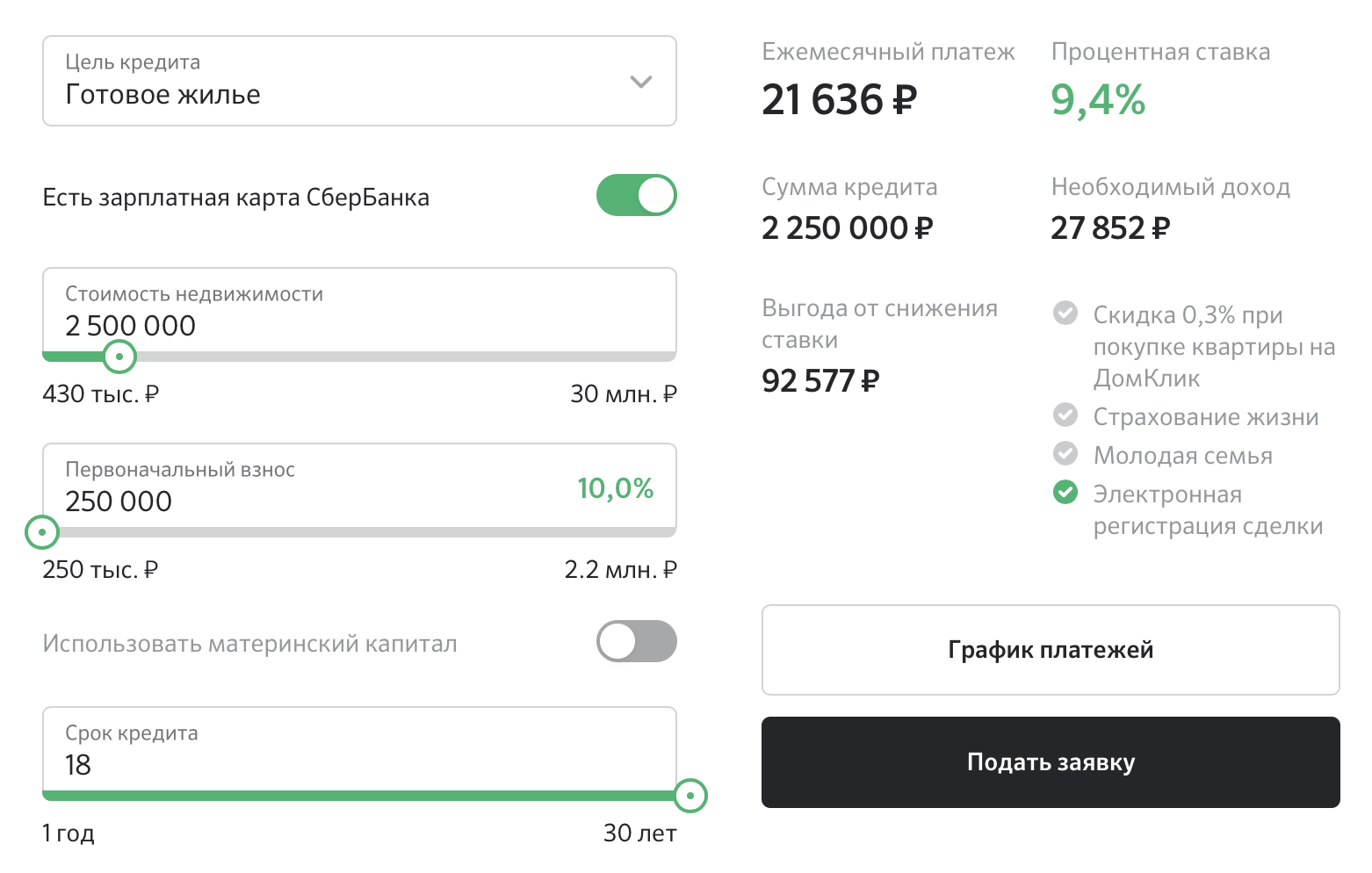The height and width of the screenshot is (873, 1372).
Task: Click the Первоначальный взнос slider handle
Action: [x=42, y=532]
